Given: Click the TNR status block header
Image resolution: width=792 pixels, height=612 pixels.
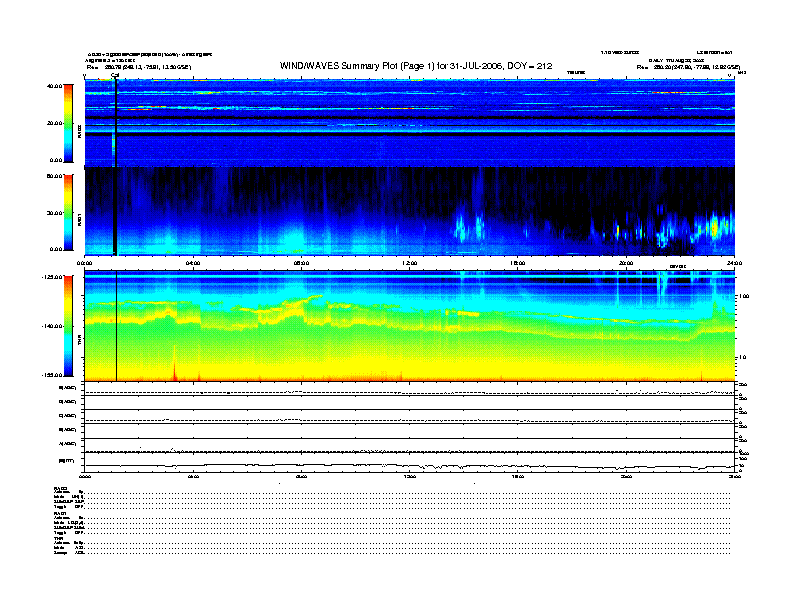Looking at the screenshot, I should coord(58,537).
